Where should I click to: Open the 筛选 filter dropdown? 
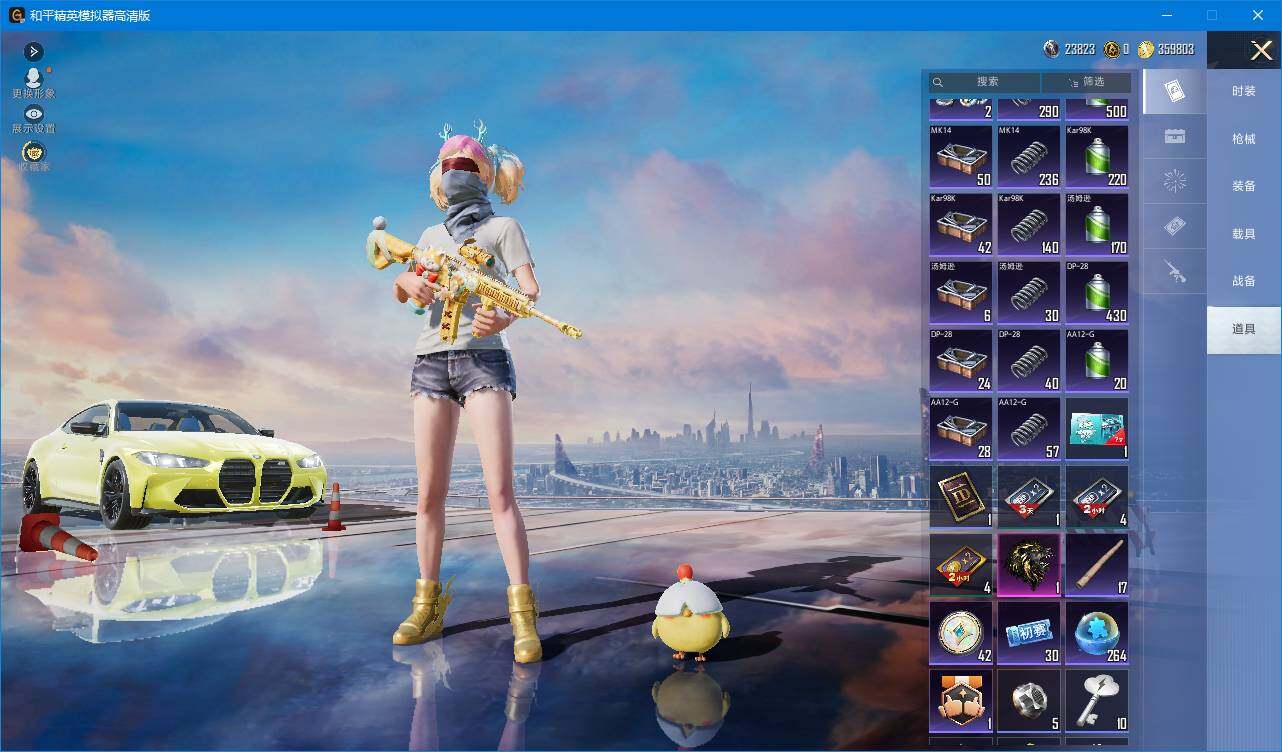pyautogui.click(x=1087, y=82)
